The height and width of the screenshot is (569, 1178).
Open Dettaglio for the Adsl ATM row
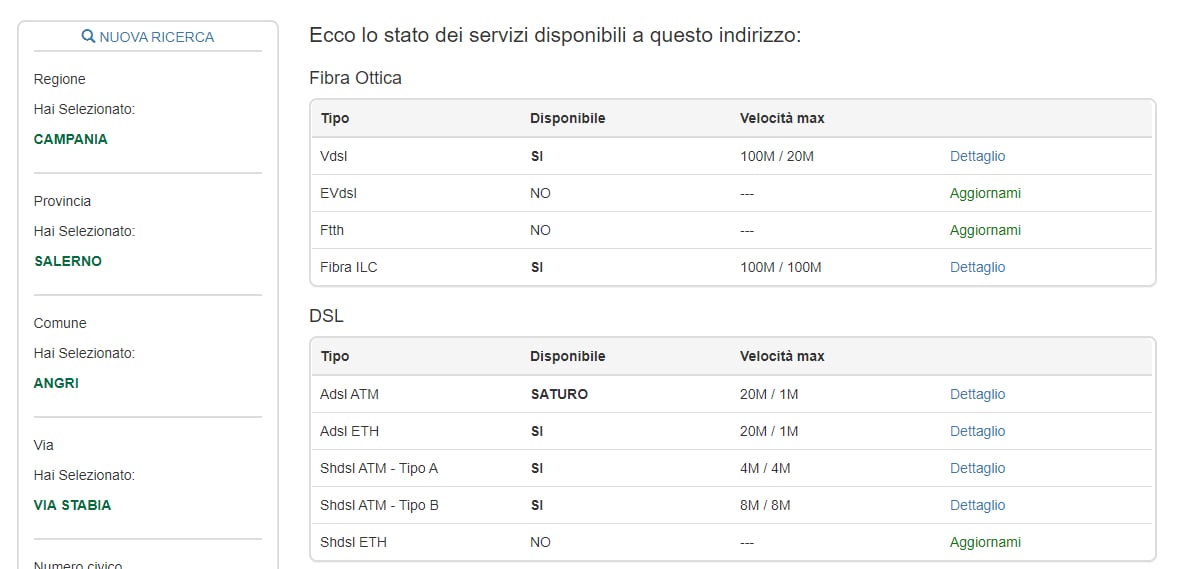977,394
